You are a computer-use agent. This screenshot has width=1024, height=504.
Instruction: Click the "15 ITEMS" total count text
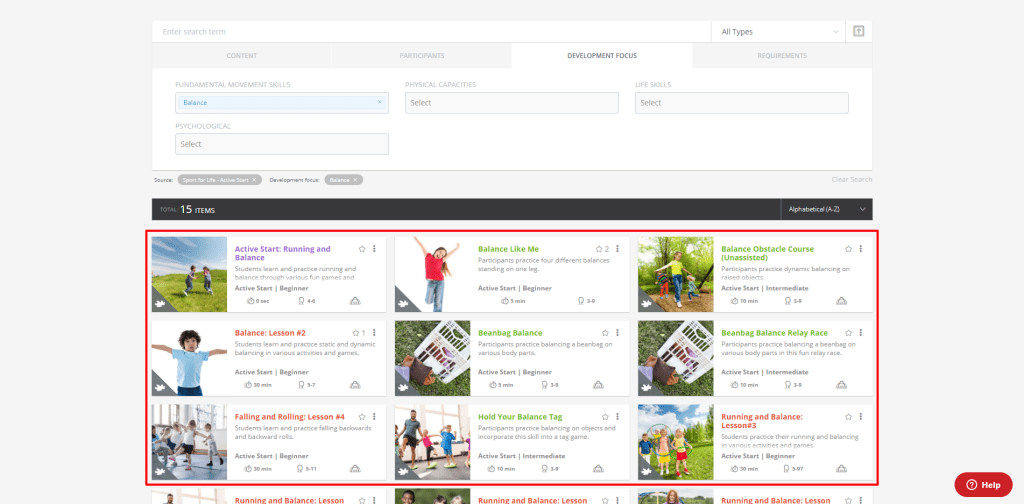pos(197,210)
